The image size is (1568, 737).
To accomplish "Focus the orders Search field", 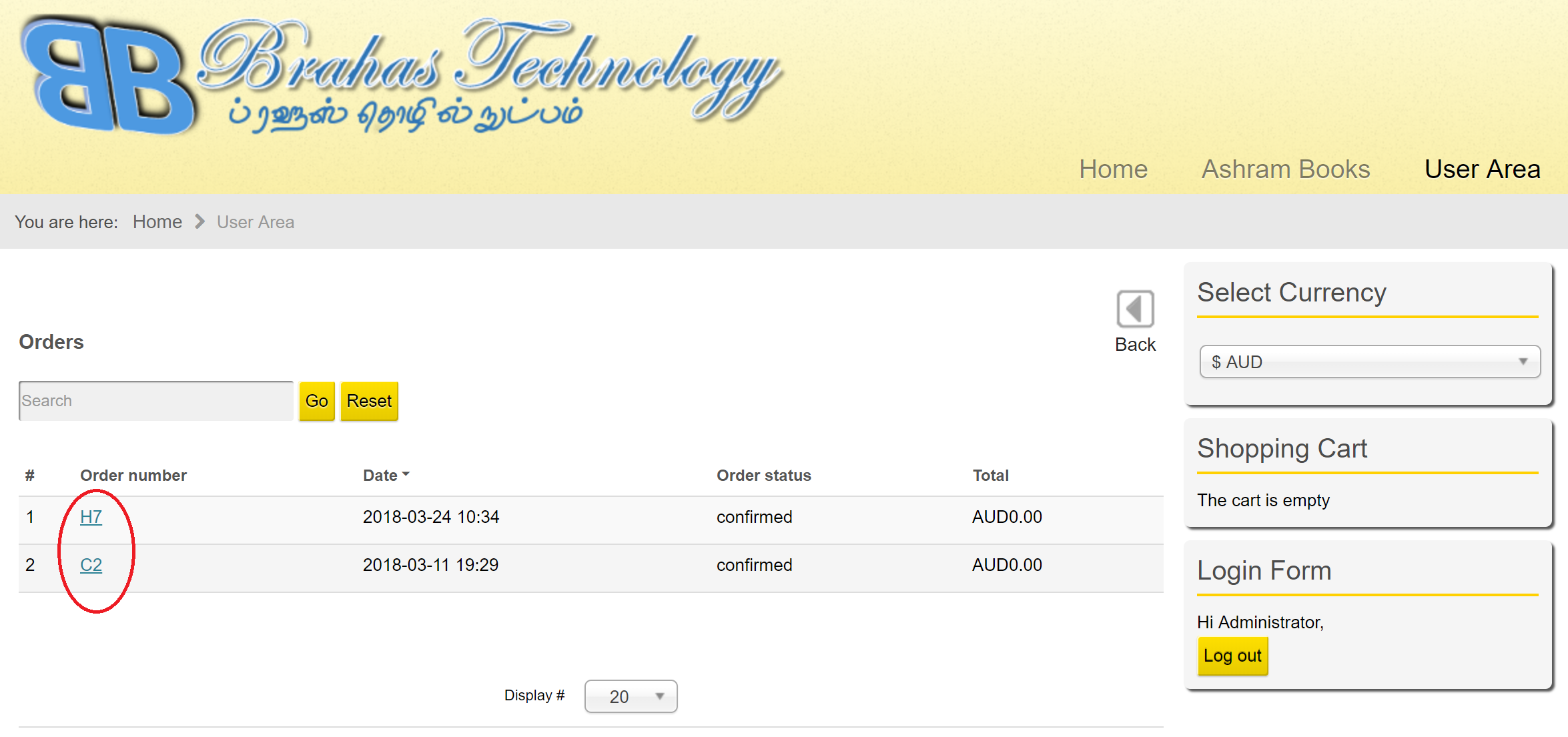I will point(155,401).
